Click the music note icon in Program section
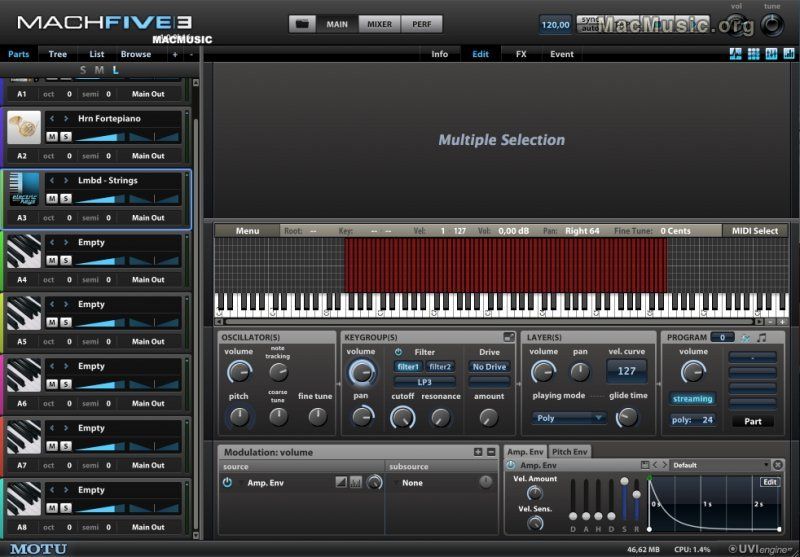 pos(762,338)
